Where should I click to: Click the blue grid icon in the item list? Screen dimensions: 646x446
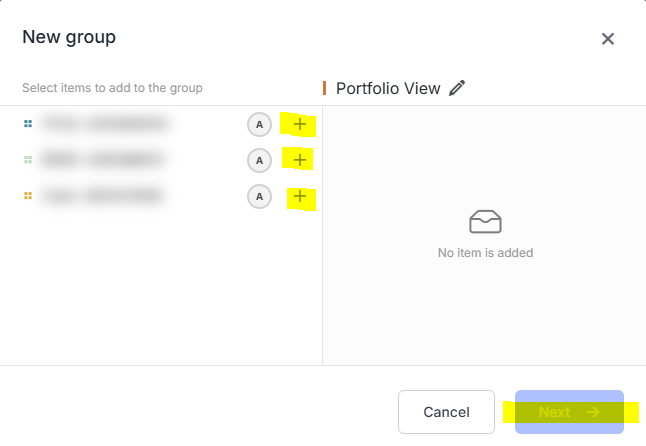(28, 124)
